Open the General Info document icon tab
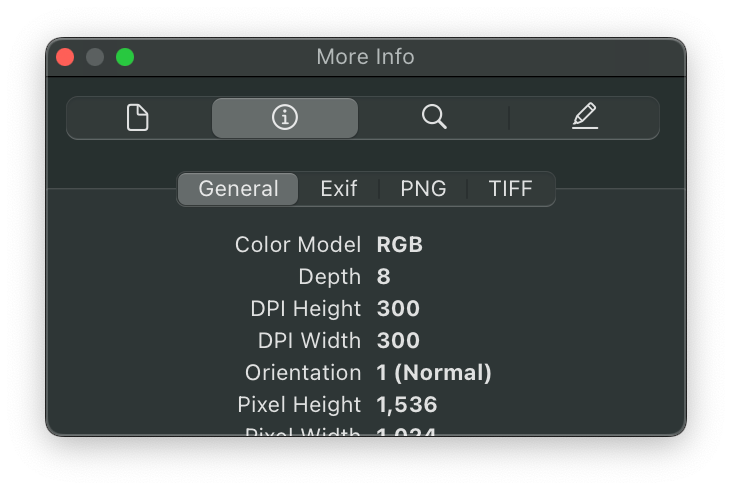The width and height of the screenshot is (732, 490). pyautogui.click(x=138, y=118)
